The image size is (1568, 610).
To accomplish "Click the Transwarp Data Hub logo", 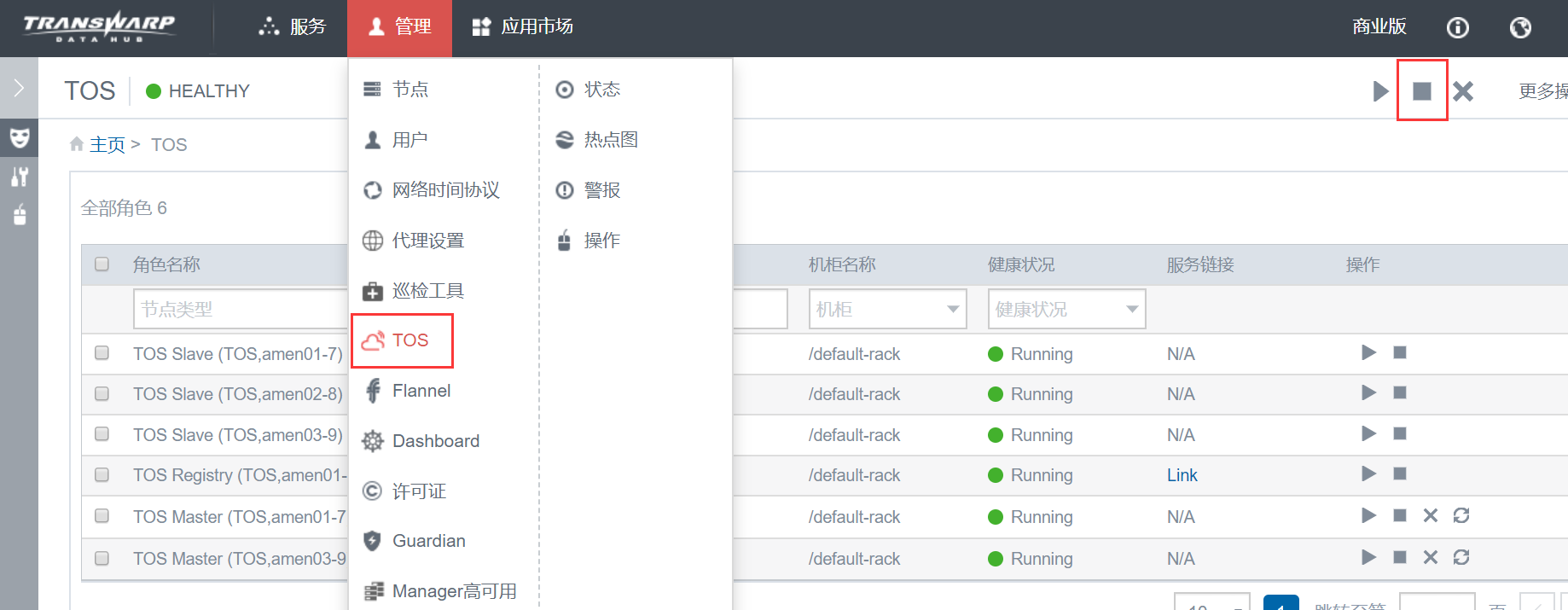I will click(100, 26).
